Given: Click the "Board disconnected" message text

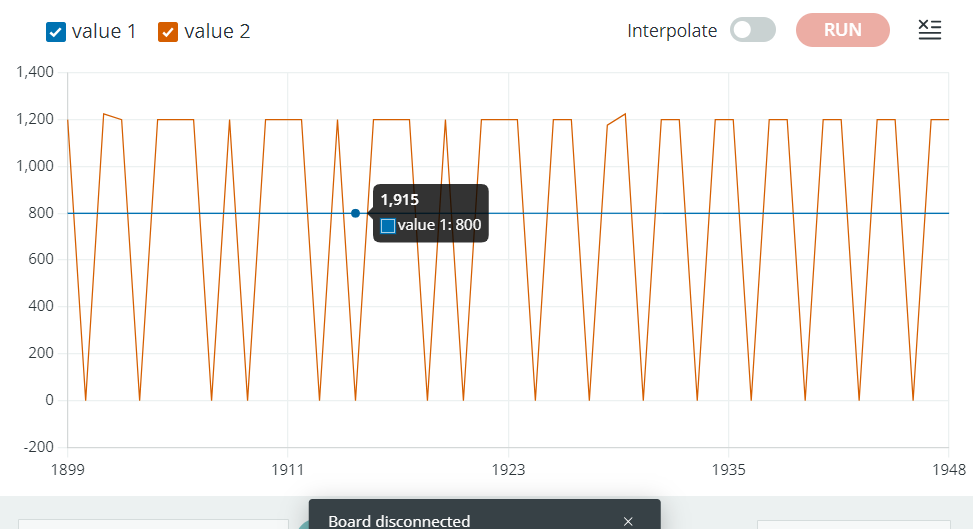Looking at the screenshot, I should [x=399, y=521].
